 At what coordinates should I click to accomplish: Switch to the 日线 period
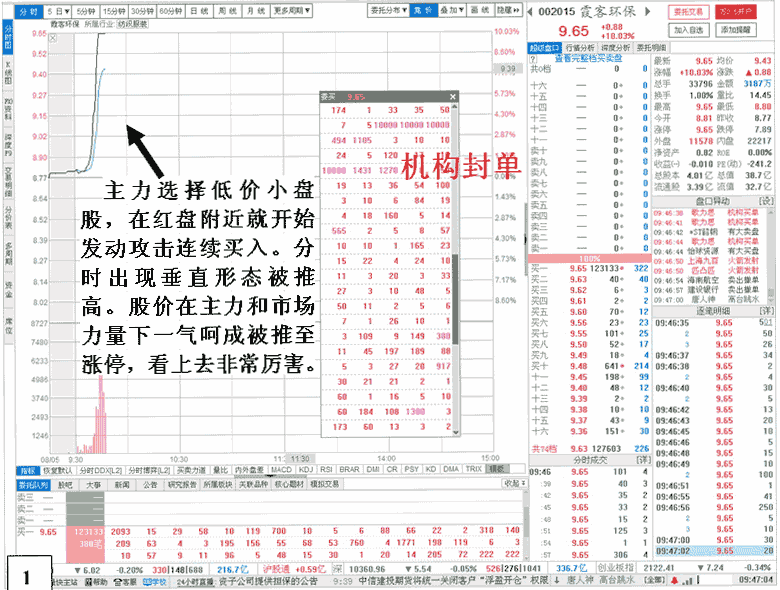pos(199,10)
